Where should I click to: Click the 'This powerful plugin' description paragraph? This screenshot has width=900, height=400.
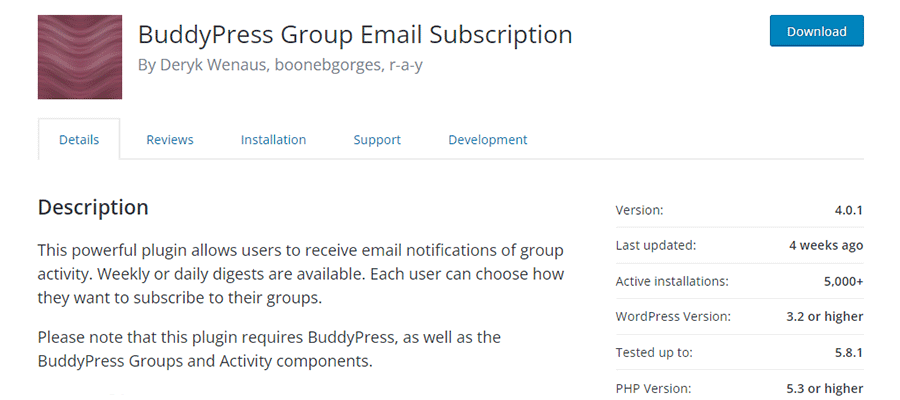(300, 273)
